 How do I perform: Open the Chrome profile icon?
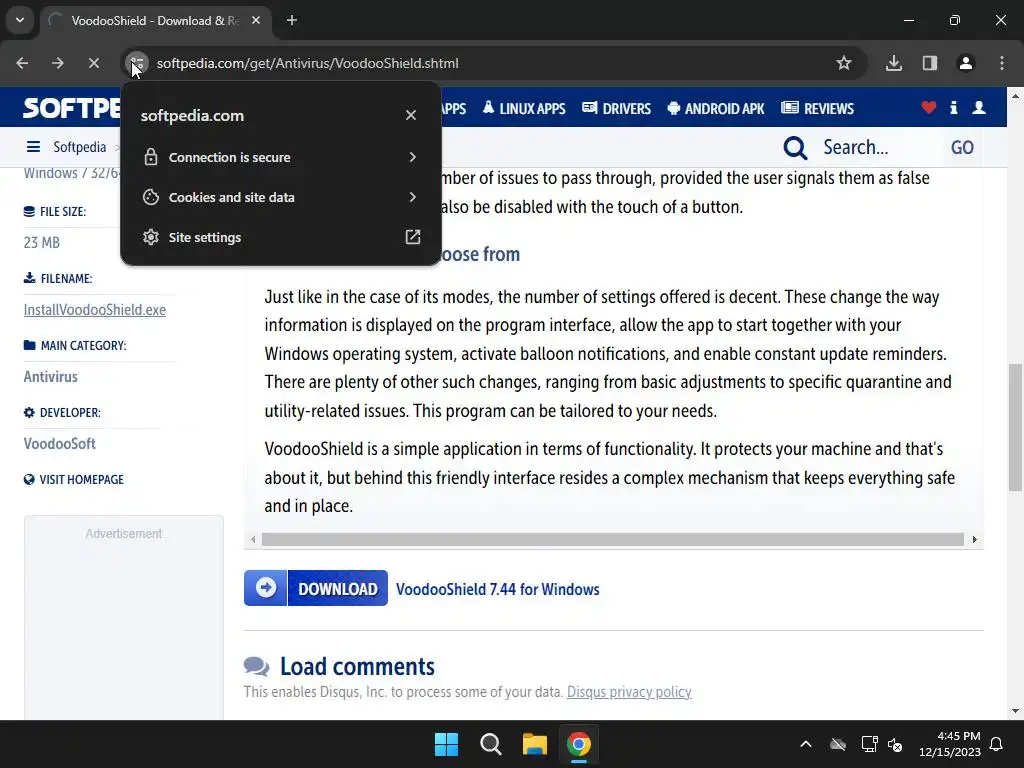[966, 63]
